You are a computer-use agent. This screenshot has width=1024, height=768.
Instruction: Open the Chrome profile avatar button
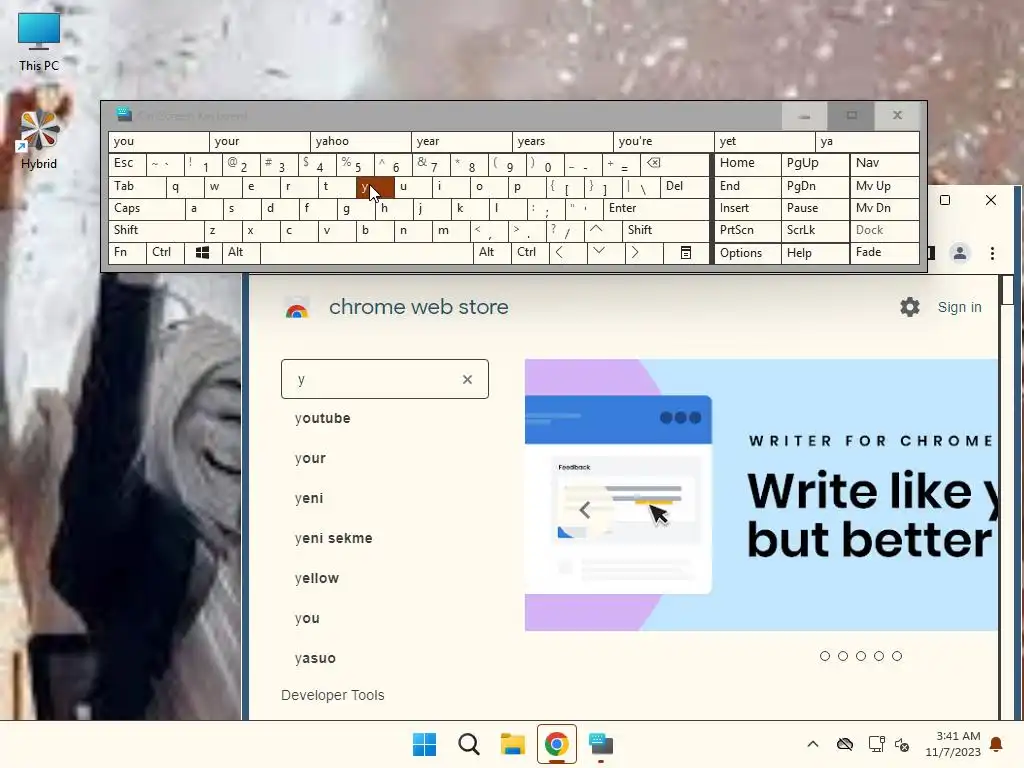pyautogui.click(x=959, y=253)
